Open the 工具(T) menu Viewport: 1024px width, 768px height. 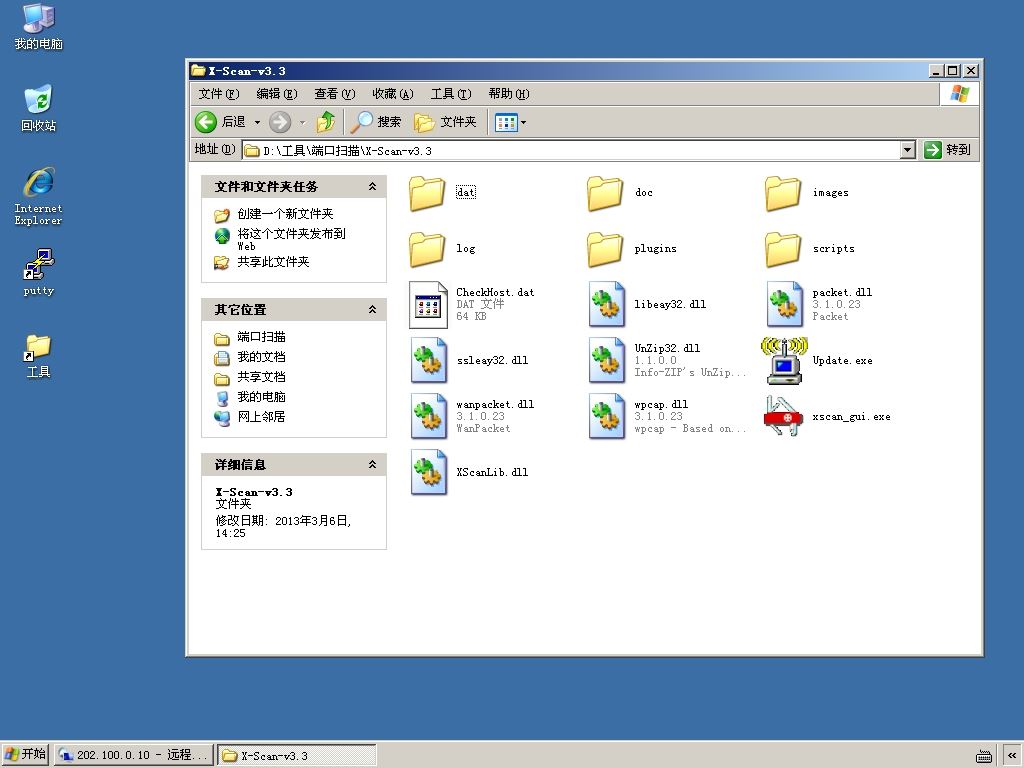[451, 94]
